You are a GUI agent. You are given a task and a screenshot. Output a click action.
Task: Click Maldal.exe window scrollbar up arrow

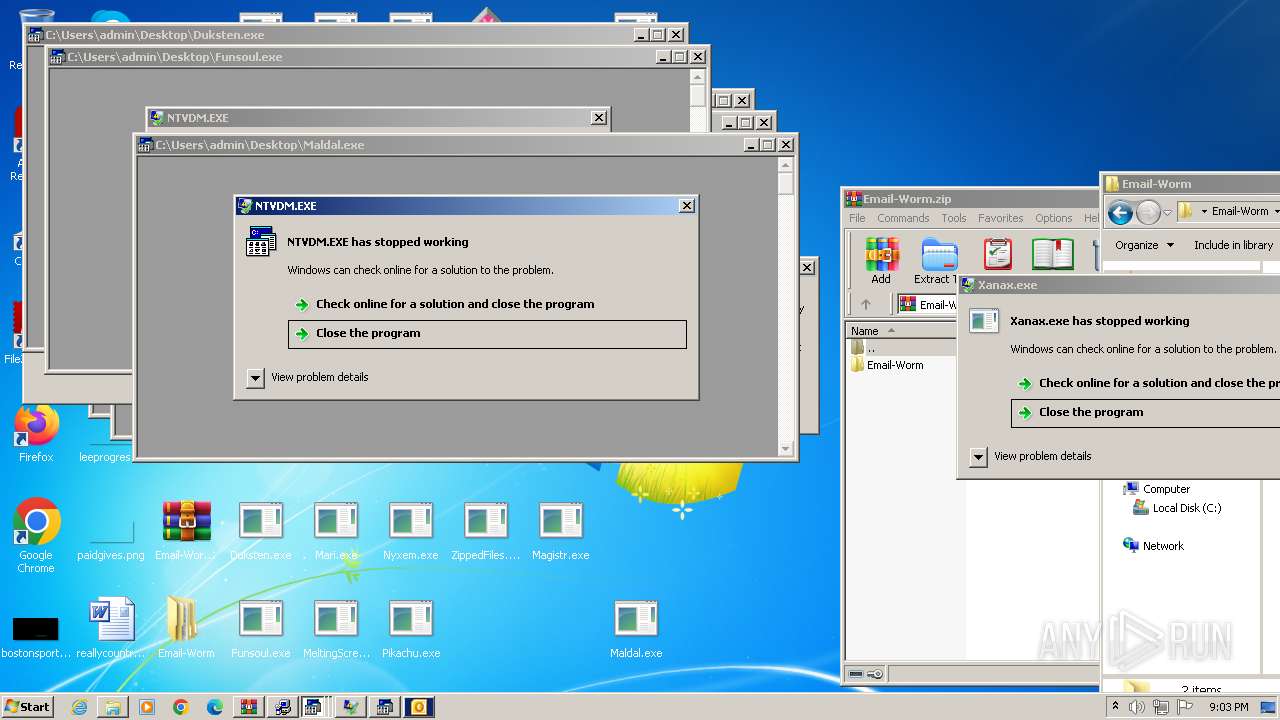(x=786, y=165)
